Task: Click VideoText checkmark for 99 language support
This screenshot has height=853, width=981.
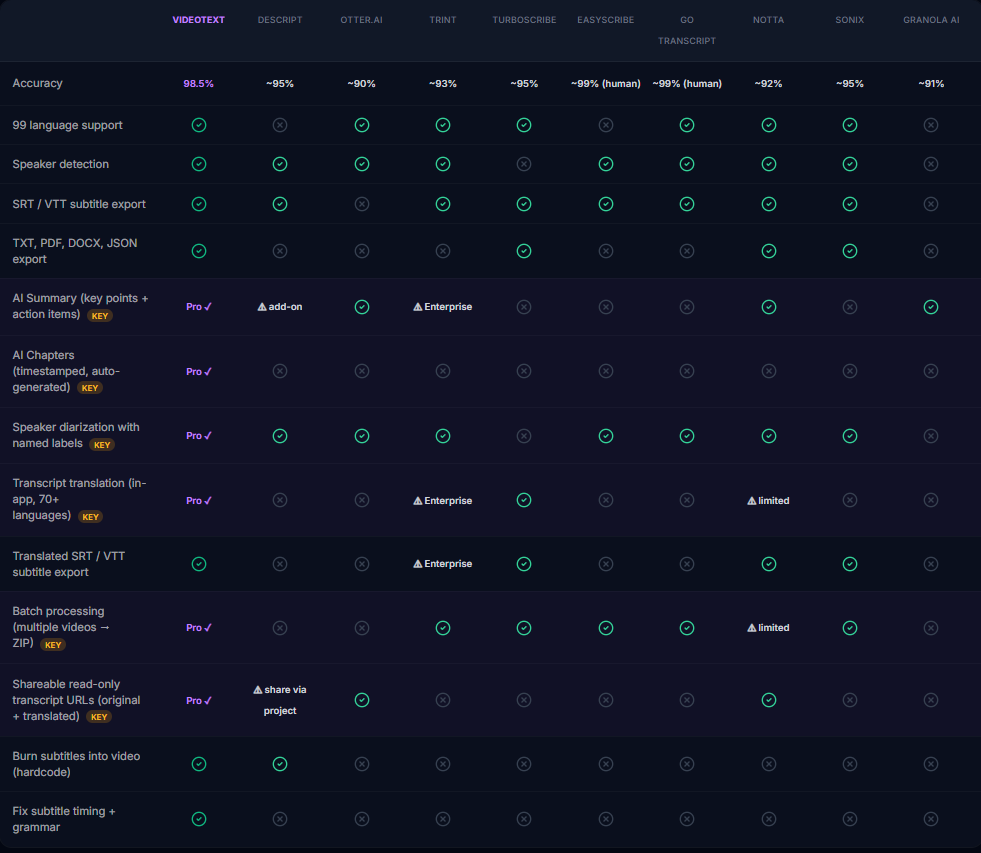Action: point(199,125)
